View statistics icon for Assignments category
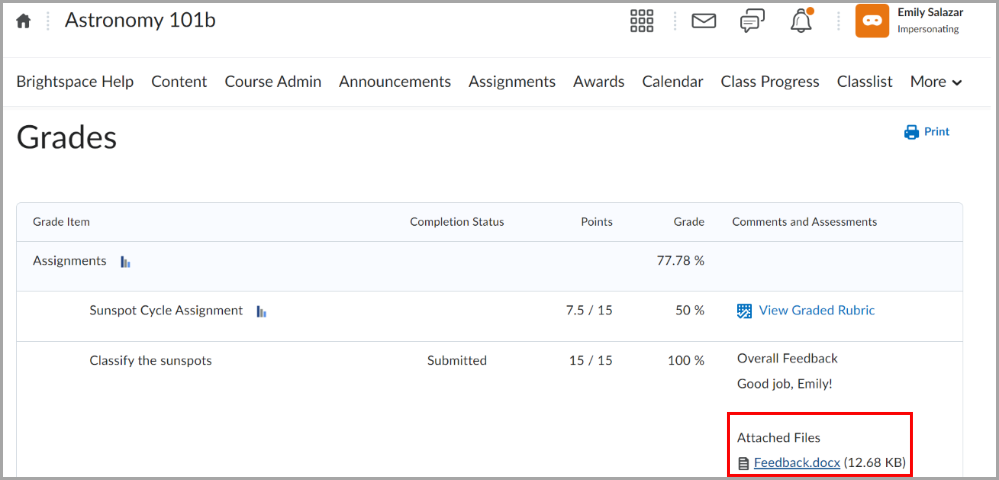The width and height of the screenshot is (999, 480). [126, 262]
